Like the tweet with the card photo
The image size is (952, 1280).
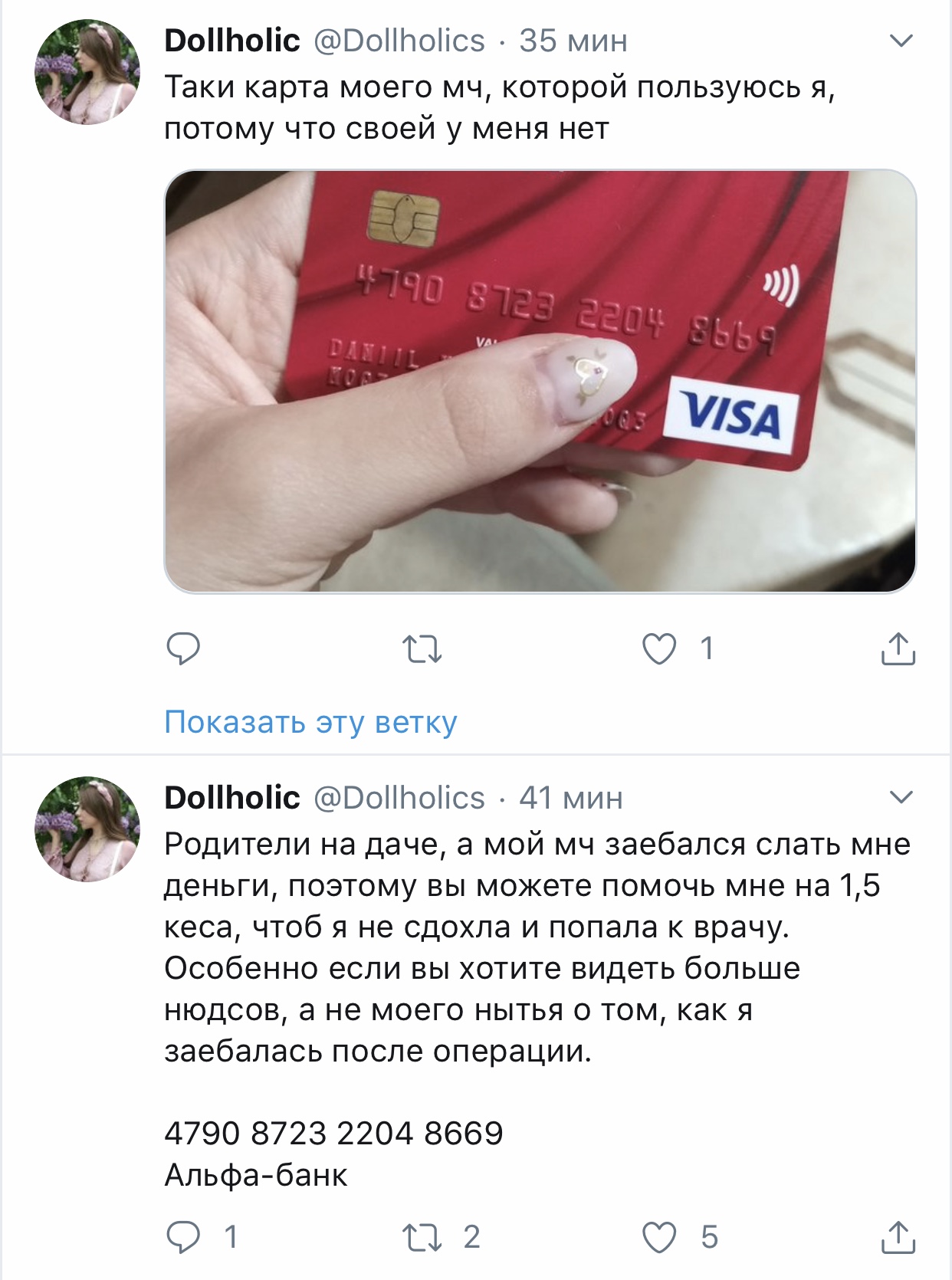point(659,648)
